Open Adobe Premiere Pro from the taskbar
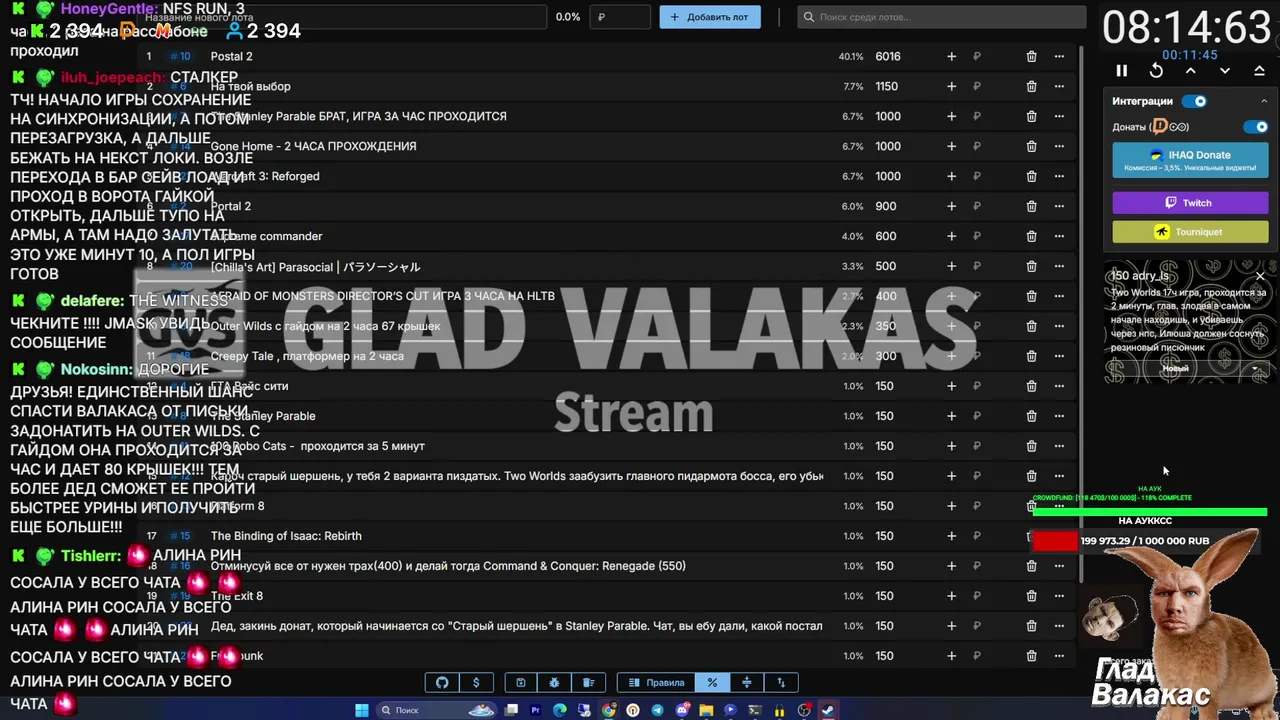The image size is (1280, 720). pyautogui.click(x=536, y=710)
